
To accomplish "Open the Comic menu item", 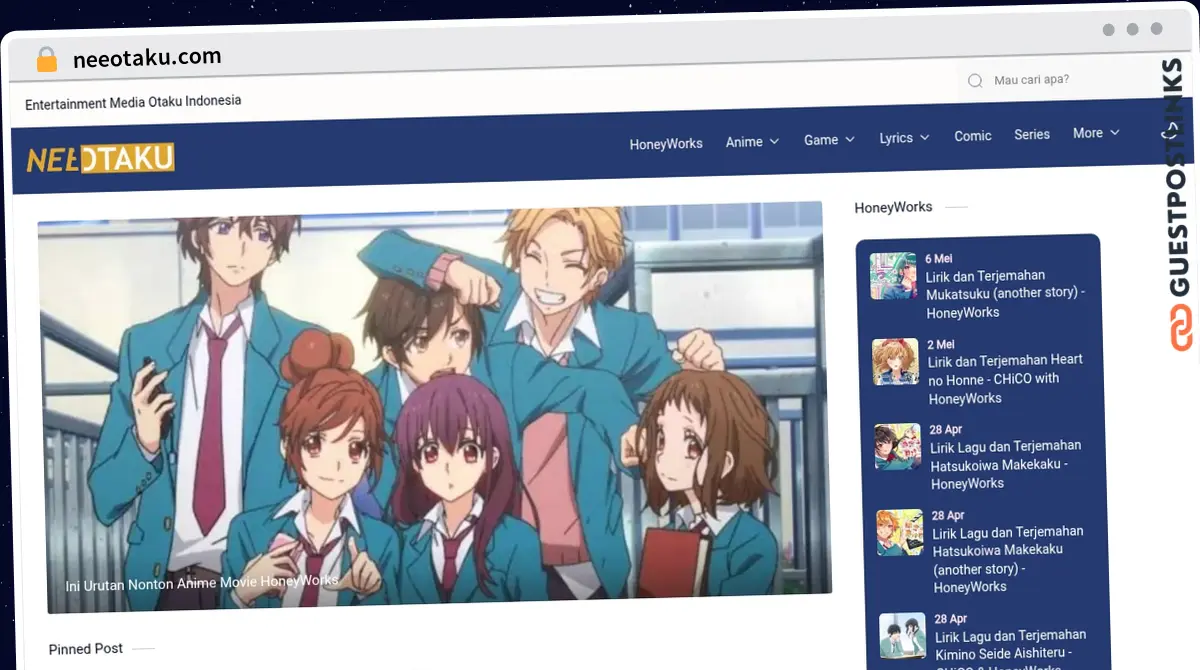I will (973, 135).
